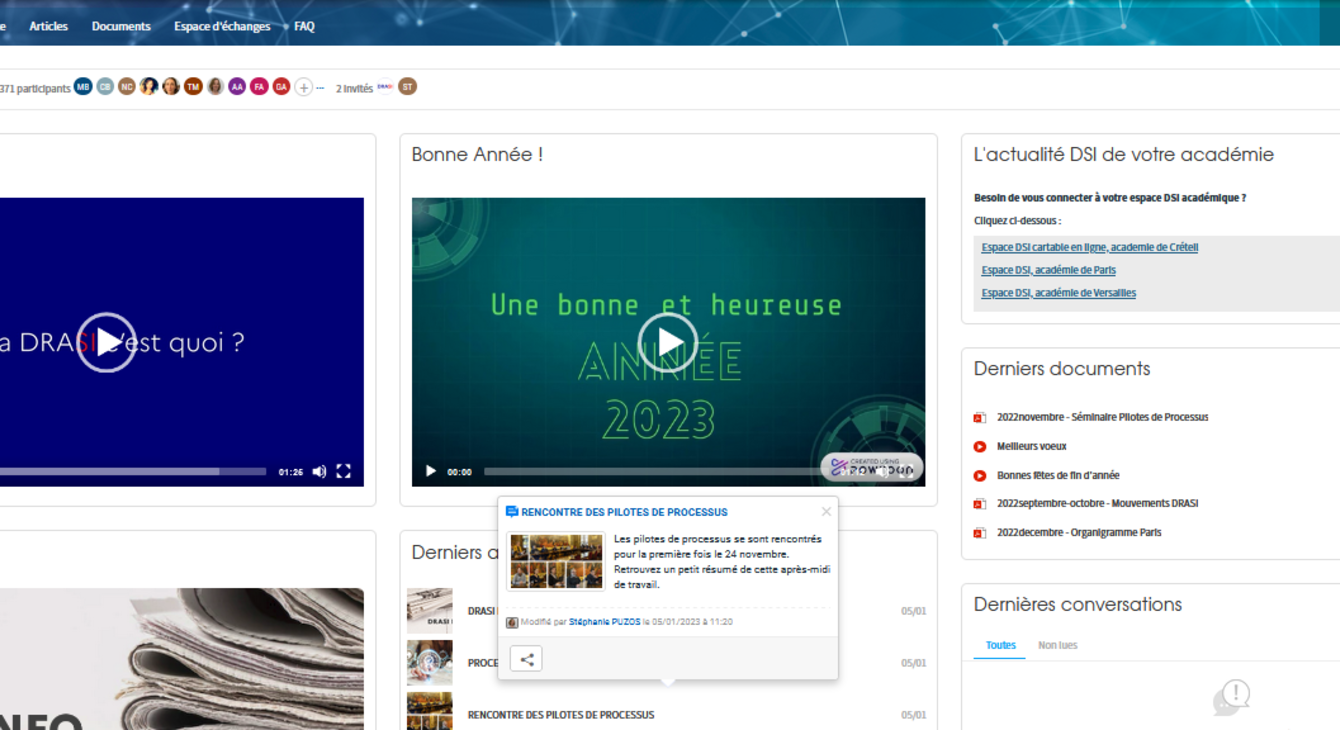Open the DRASI video in fullscreen
This screenshot has width=1340, height=730.
343,472
